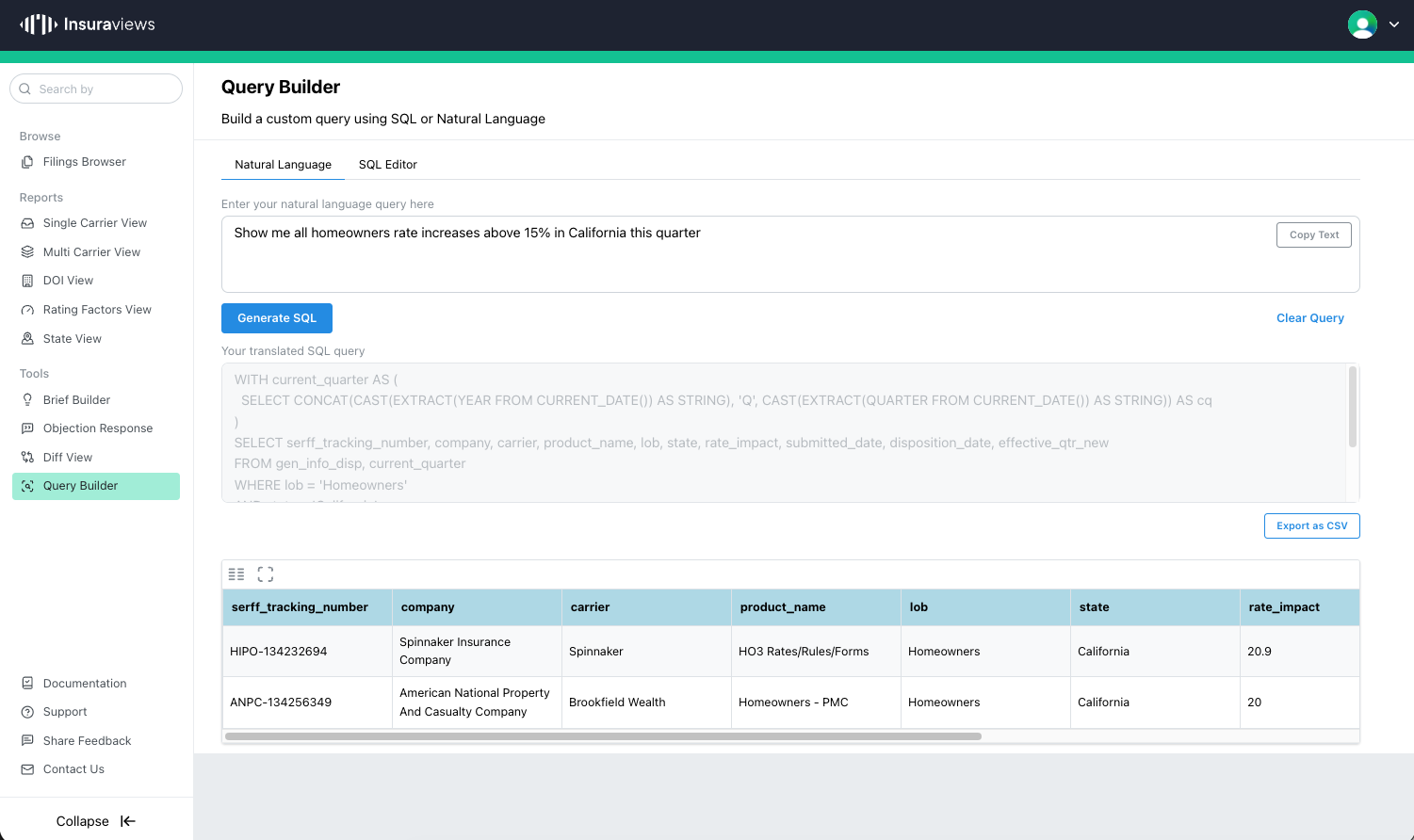Viewport: 1414px width, 840px height.
Task: Click the collapse sidebar arrow icon
Action: click(x=128, y=821)
